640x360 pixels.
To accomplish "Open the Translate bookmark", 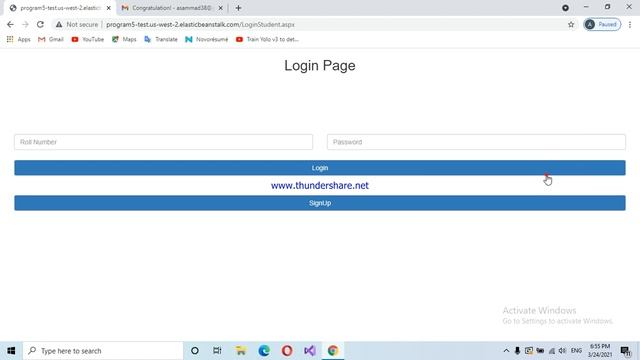I will 161,39.
